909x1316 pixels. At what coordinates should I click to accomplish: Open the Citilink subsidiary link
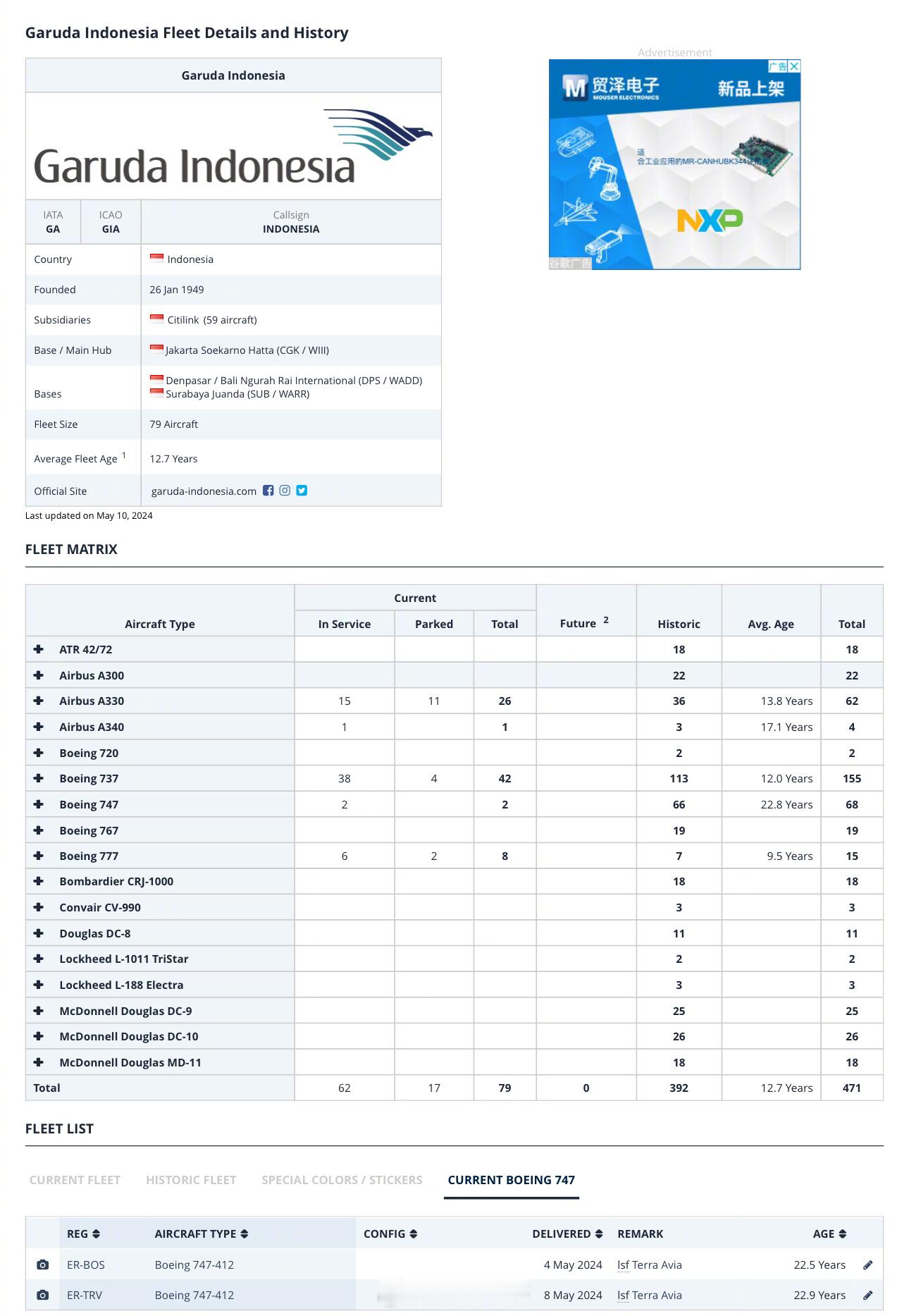coord(183,320)
